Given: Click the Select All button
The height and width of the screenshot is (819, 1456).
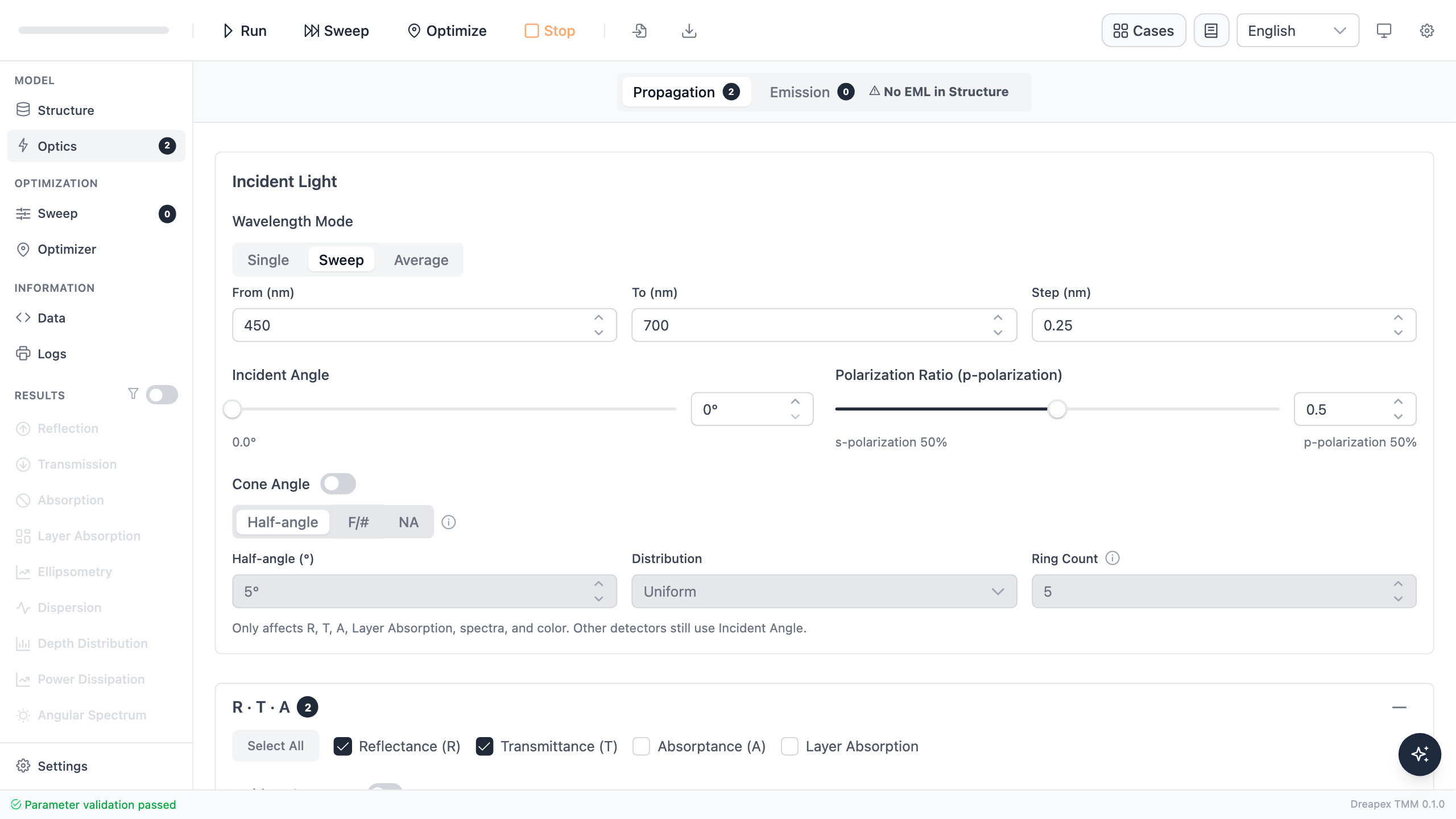Looking at the screenshot, I should click(x=275, y=746).
